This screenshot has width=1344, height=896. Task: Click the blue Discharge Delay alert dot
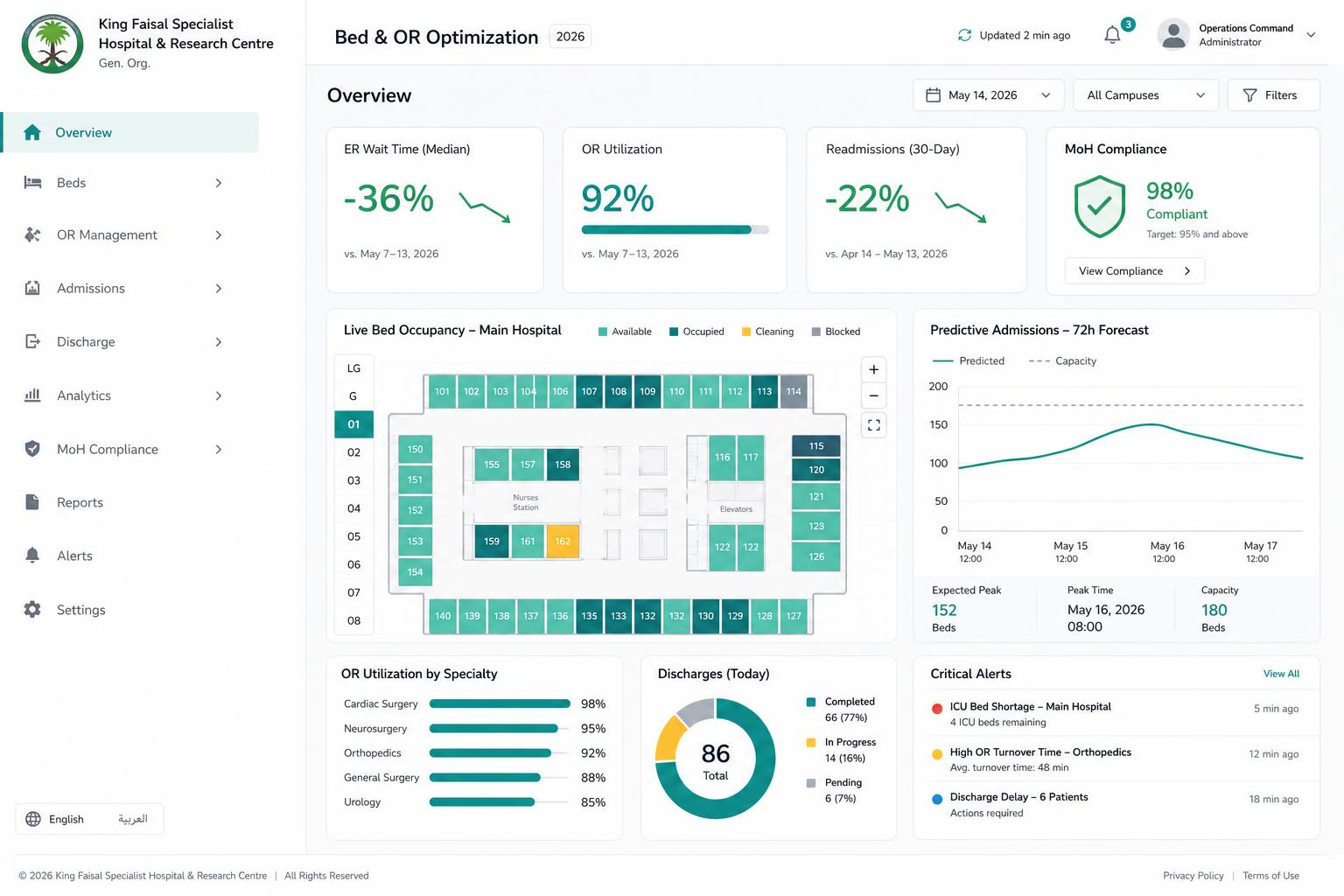pos(937,799)
